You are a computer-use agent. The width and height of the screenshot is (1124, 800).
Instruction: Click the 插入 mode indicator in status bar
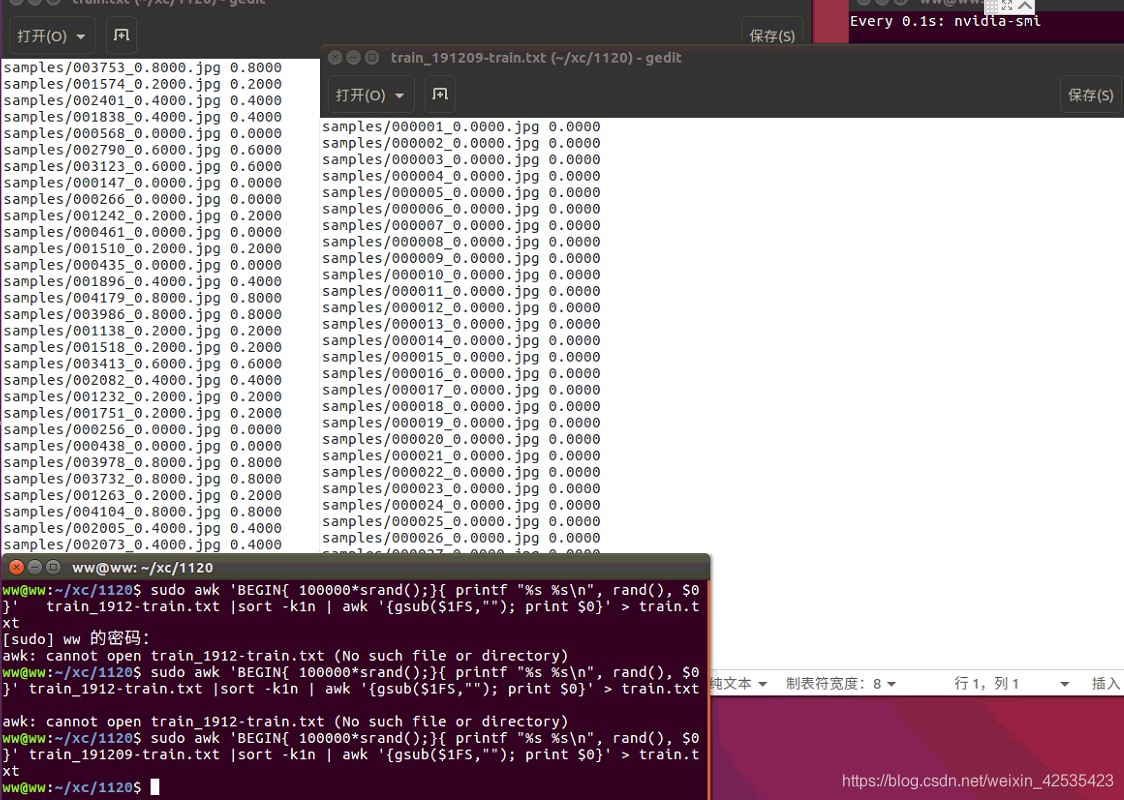tap(1105, 683)
